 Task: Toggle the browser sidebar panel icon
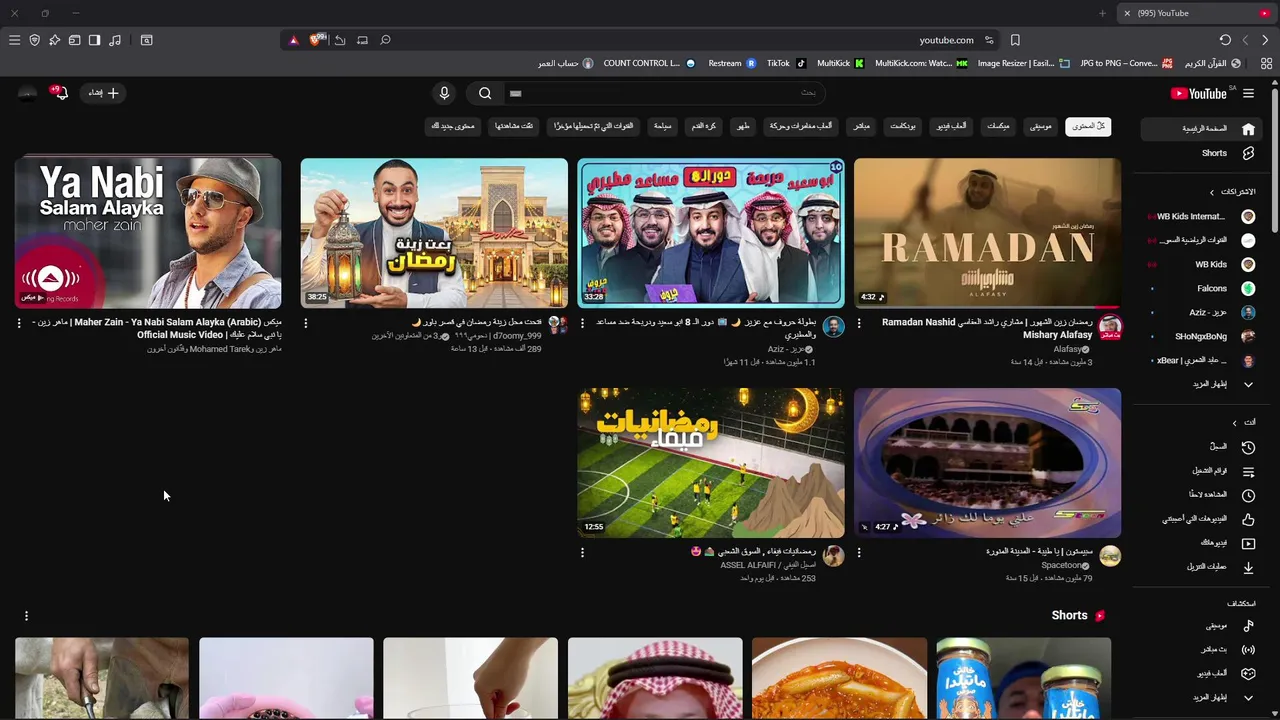tap(94, 40)
